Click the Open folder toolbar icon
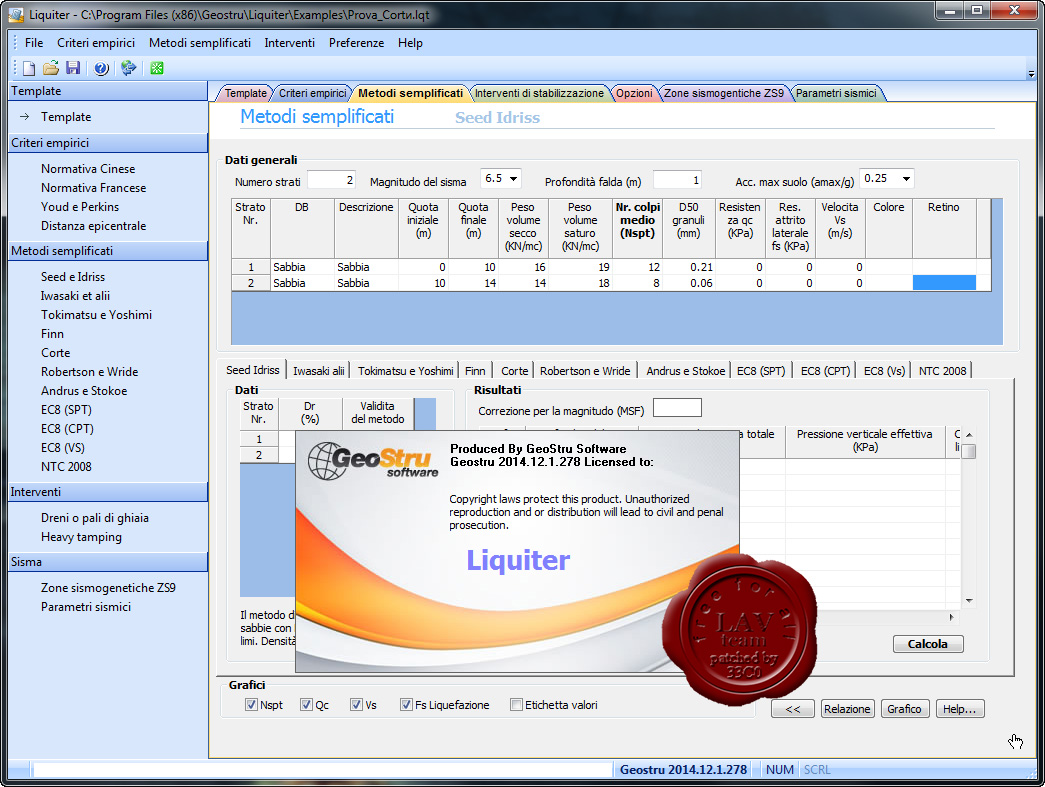Image resolution: width=1045 pixels, height=787 pixels. 51,68
